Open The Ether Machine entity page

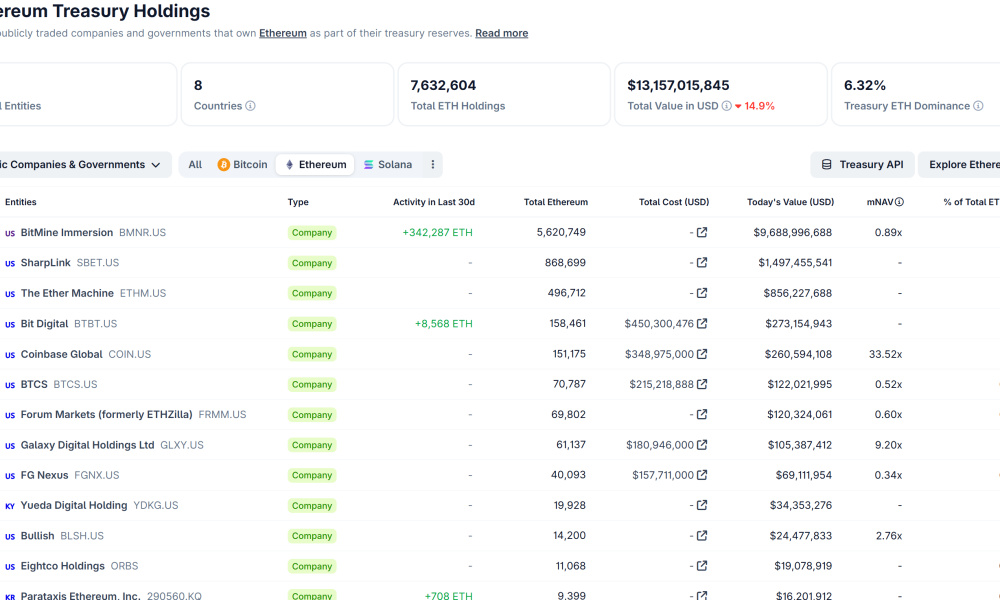pos(67,293)
